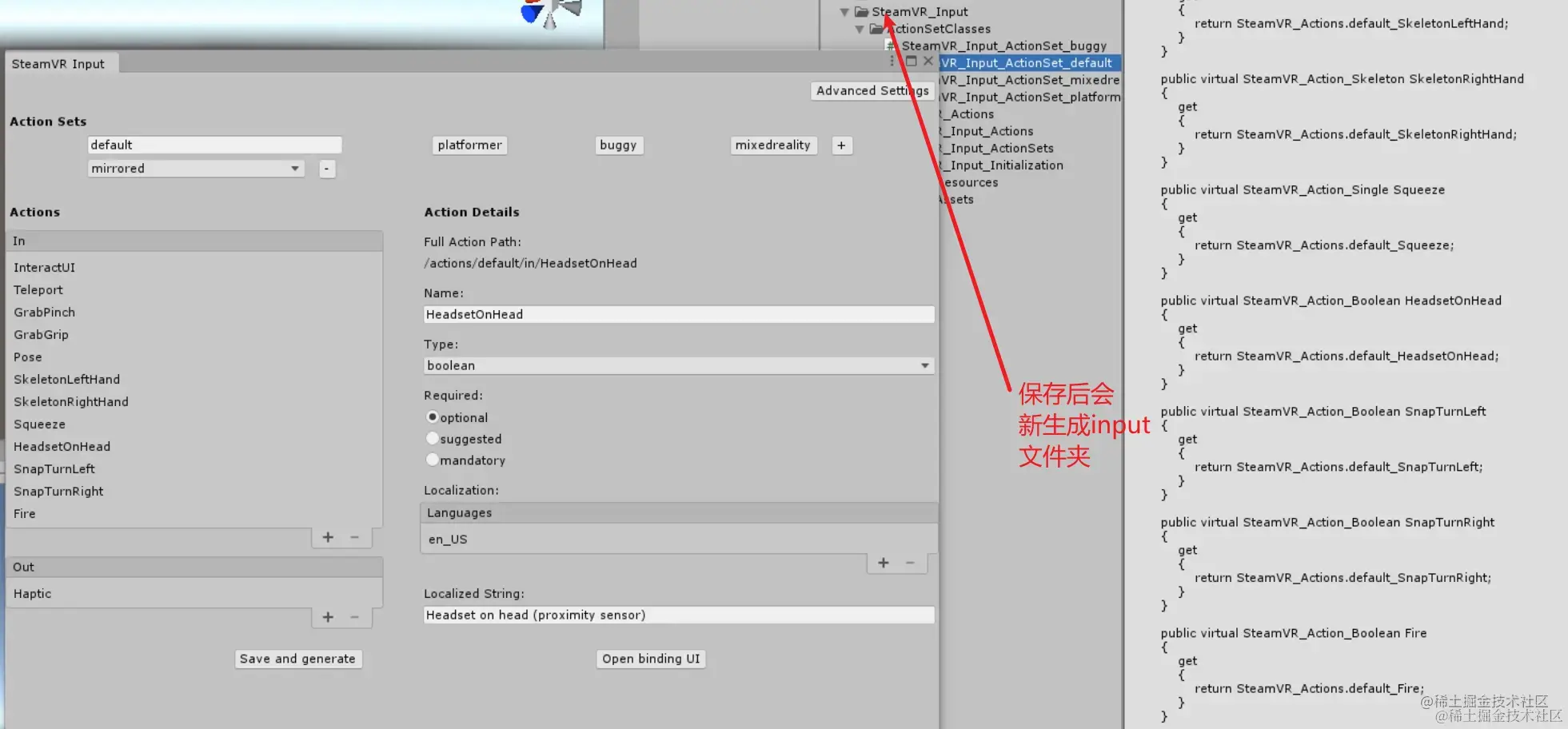This screenshot has height=729, width=1568.
Task: Collapse the ActionSetClasses folder
Action: click(860, 30)
